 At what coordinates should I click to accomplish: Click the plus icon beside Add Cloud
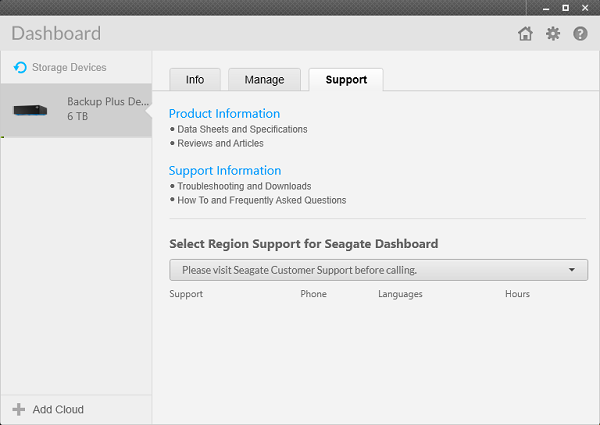[x=18, y=409]
